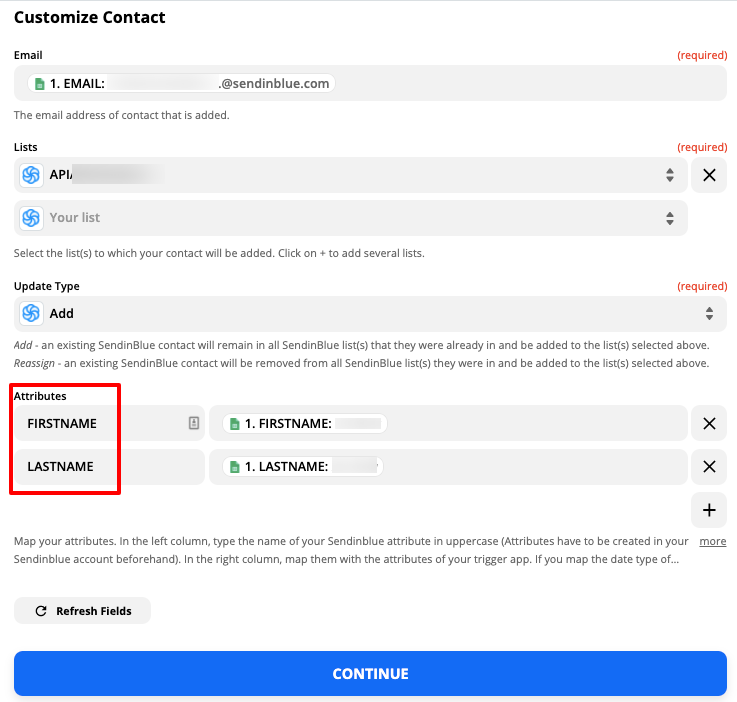Click the 'Attributes' label
The width and height of the screenshot is (737, 702).
[40, 396]
